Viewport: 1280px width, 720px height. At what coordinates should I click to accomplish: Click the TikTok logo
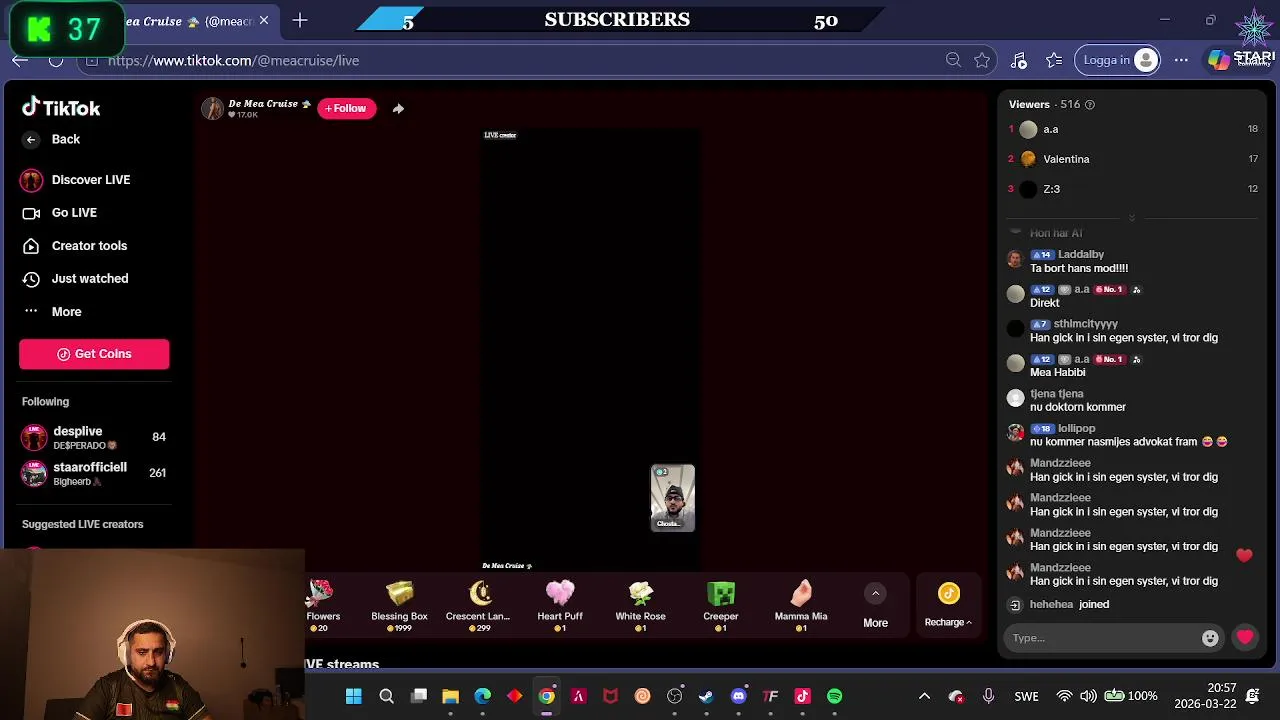coord(61,107)
